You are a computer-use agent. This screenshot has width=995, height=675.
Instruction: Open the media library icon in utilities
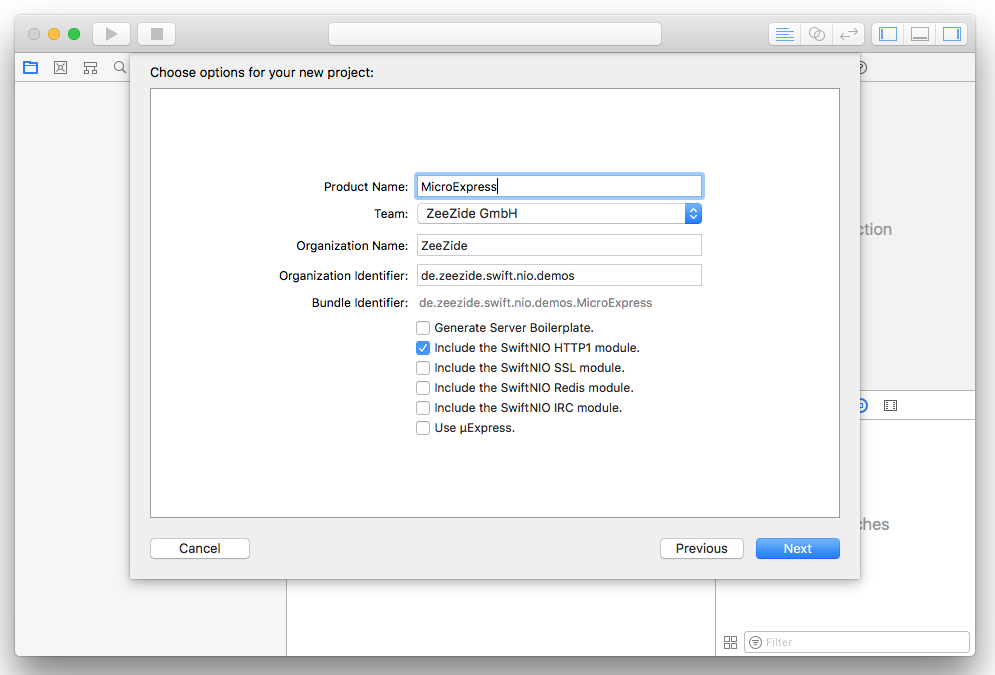tap(890, 405)
